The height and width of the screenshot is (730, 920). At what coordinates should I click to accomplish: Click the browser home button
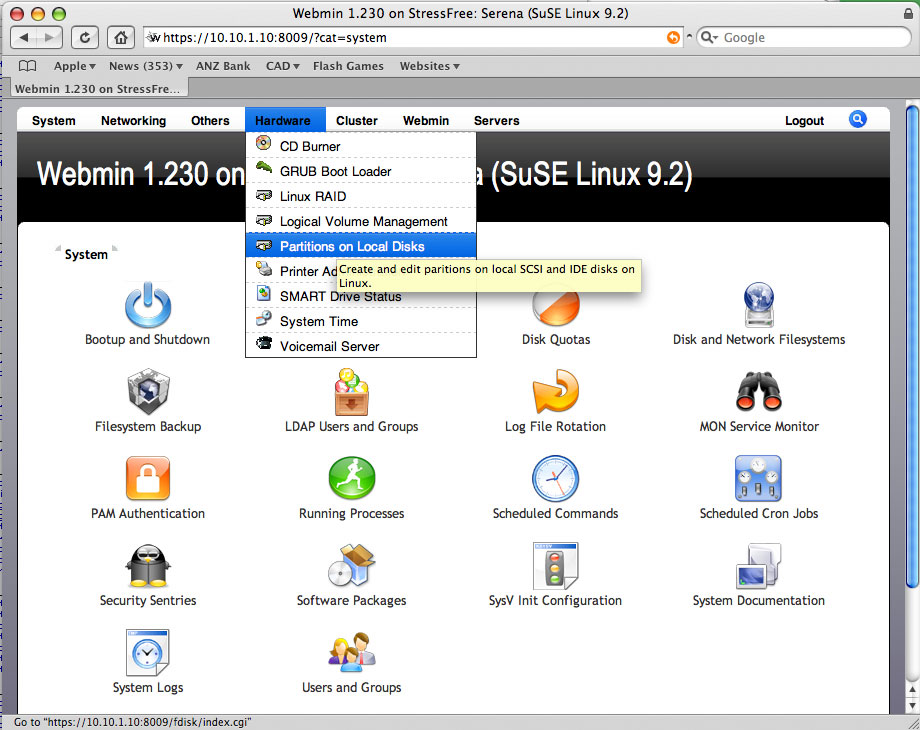pyautogui.click(x=121, y=38)
